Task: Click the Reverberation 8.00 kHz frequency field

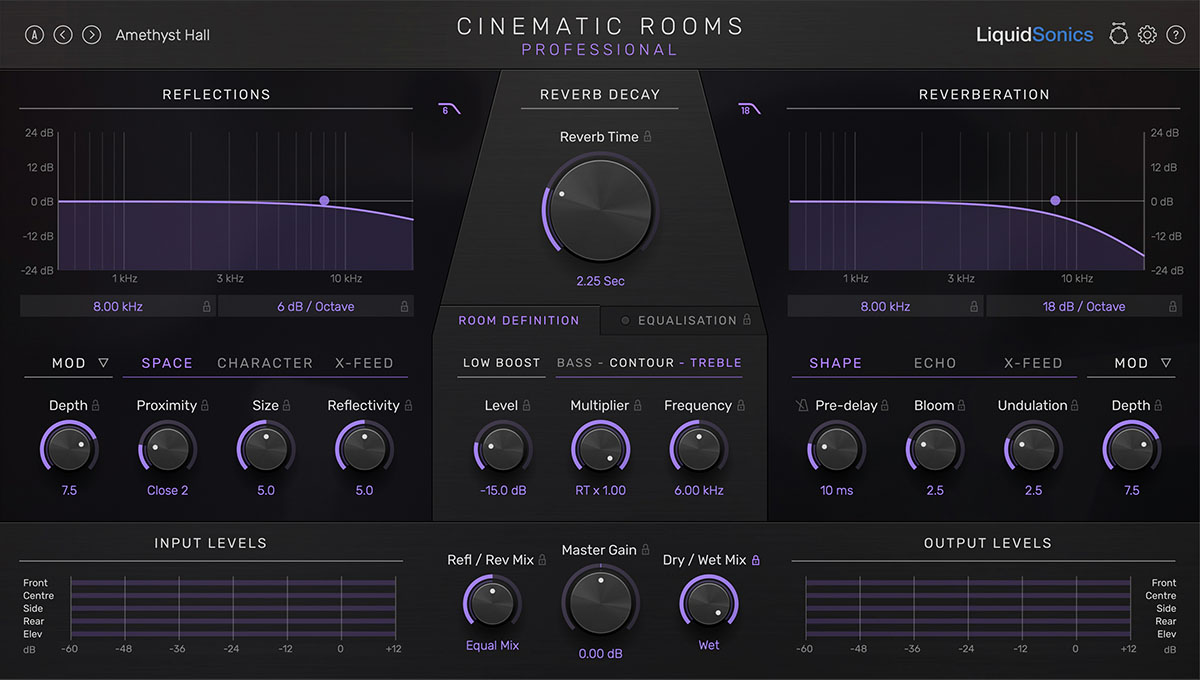Action: [x=886, y=307]
